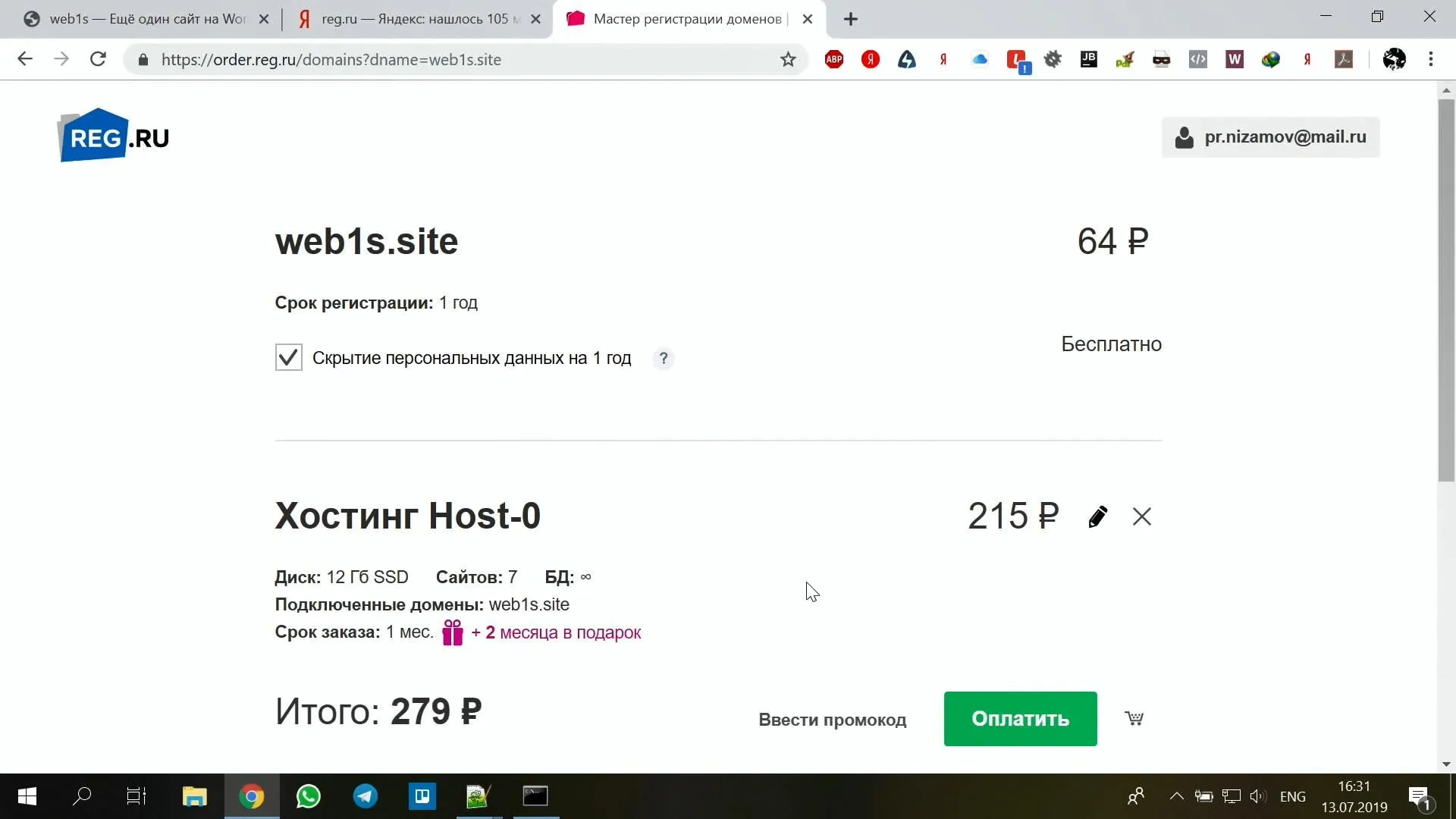
Task: Close the reg.ru Яндекс tab
Action: (535, 19)
